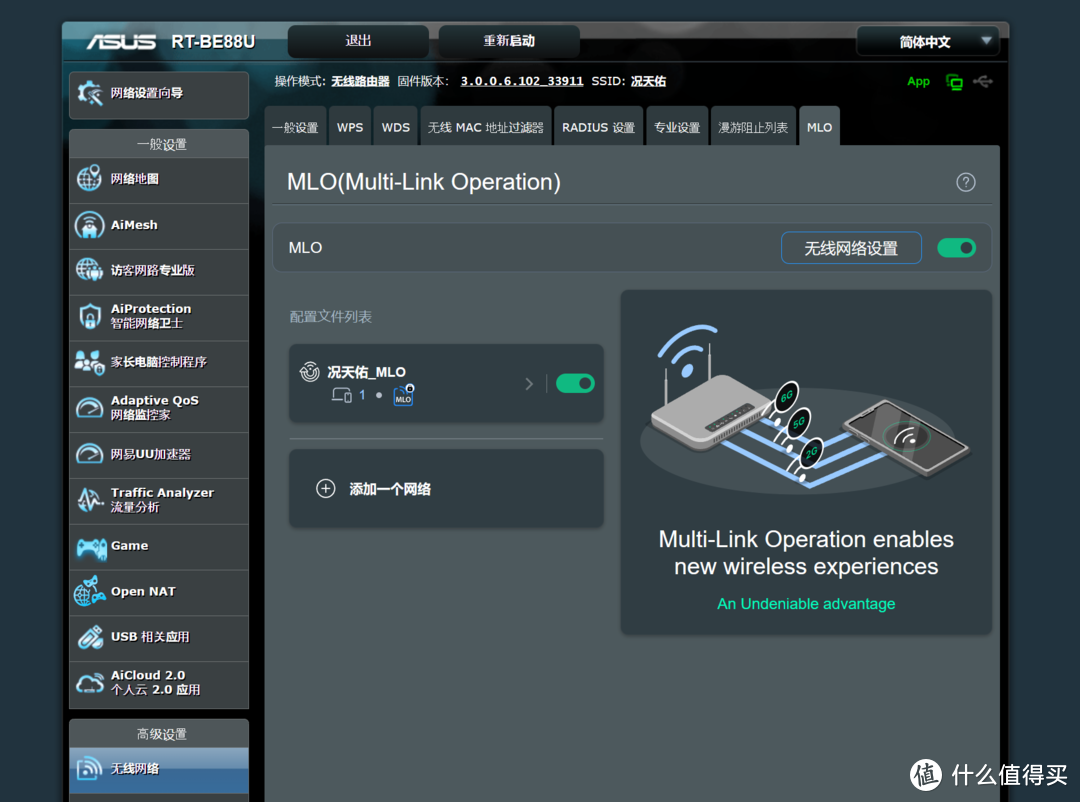Switch to the general settings (一般设置) tab
Viewport: 1080px width, 802px height.
295,127
